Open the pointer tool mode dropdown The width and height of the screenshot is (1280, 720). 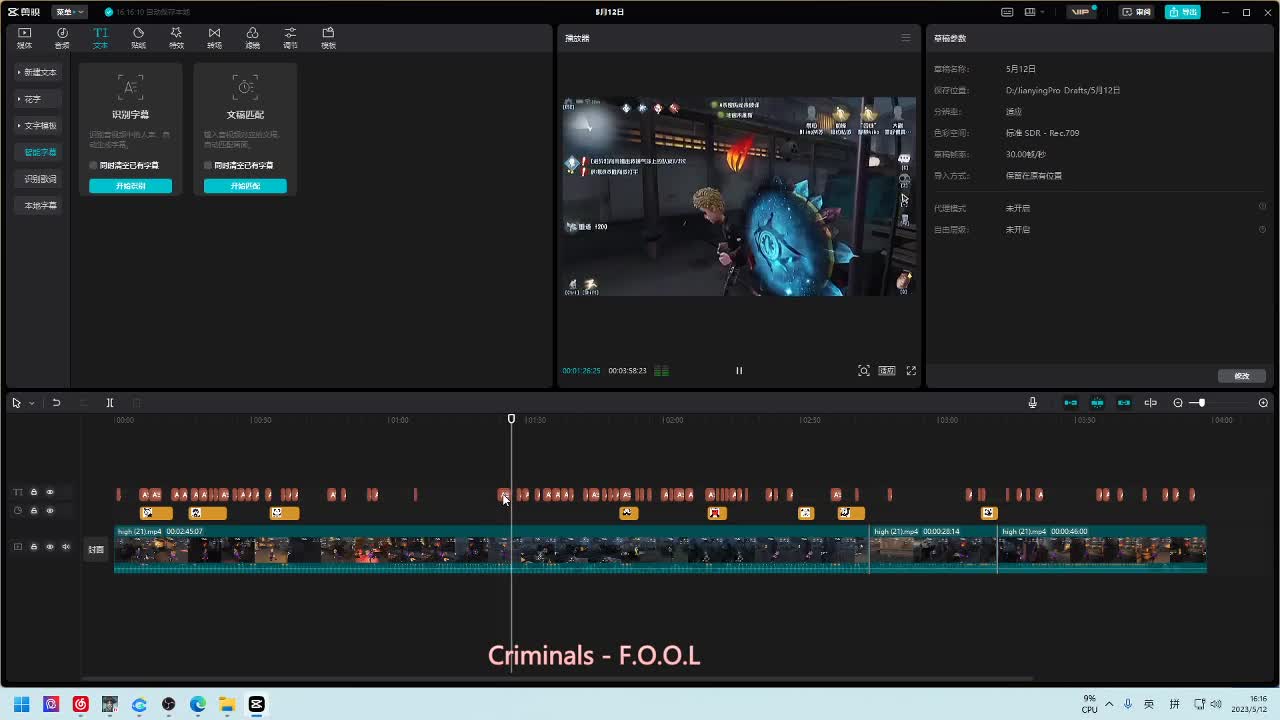[32, 403]
